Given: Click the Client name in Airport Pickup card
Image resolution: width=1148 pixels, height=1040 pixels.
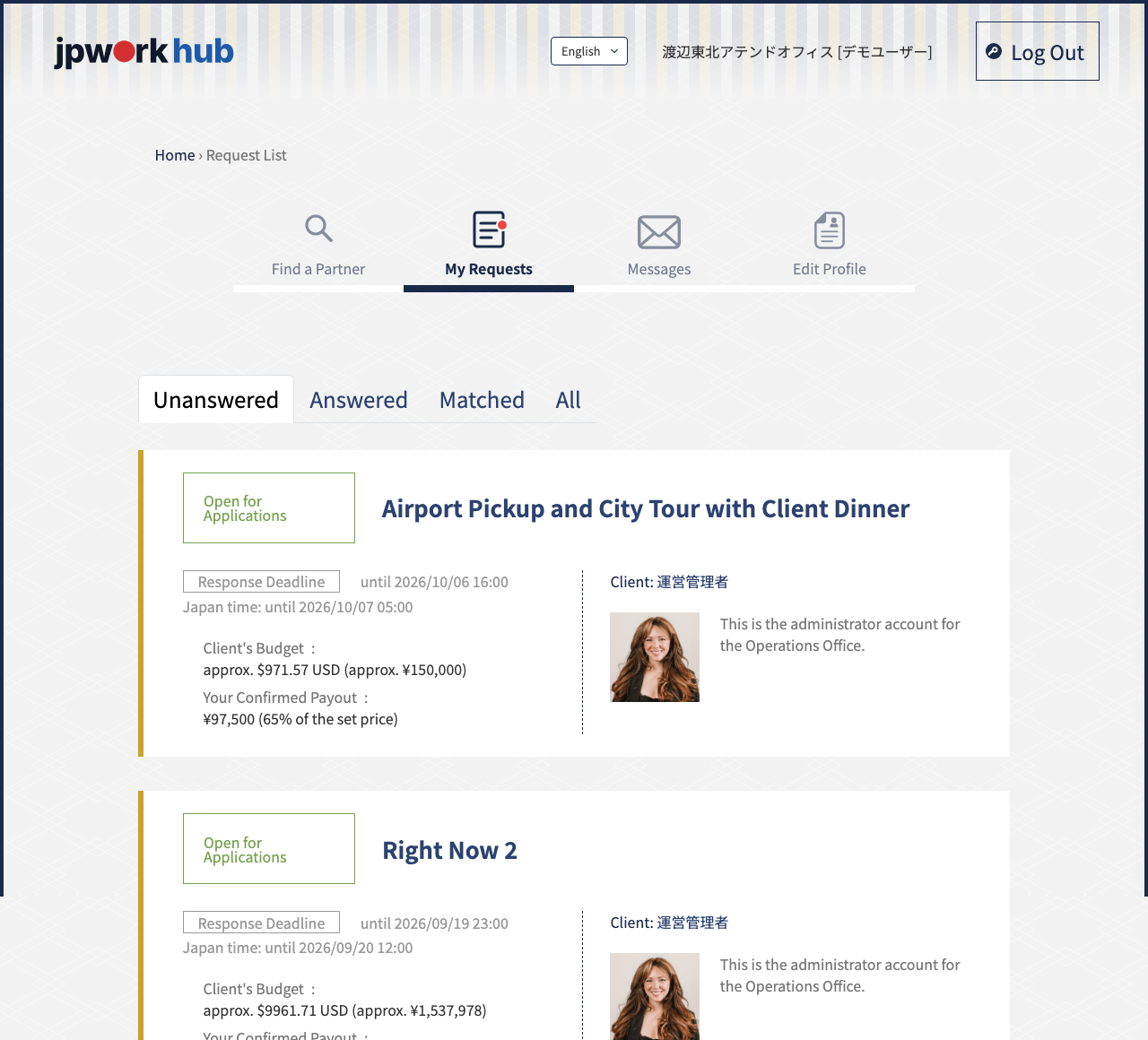Looking at the screenshot, I should tap(692, 582).
